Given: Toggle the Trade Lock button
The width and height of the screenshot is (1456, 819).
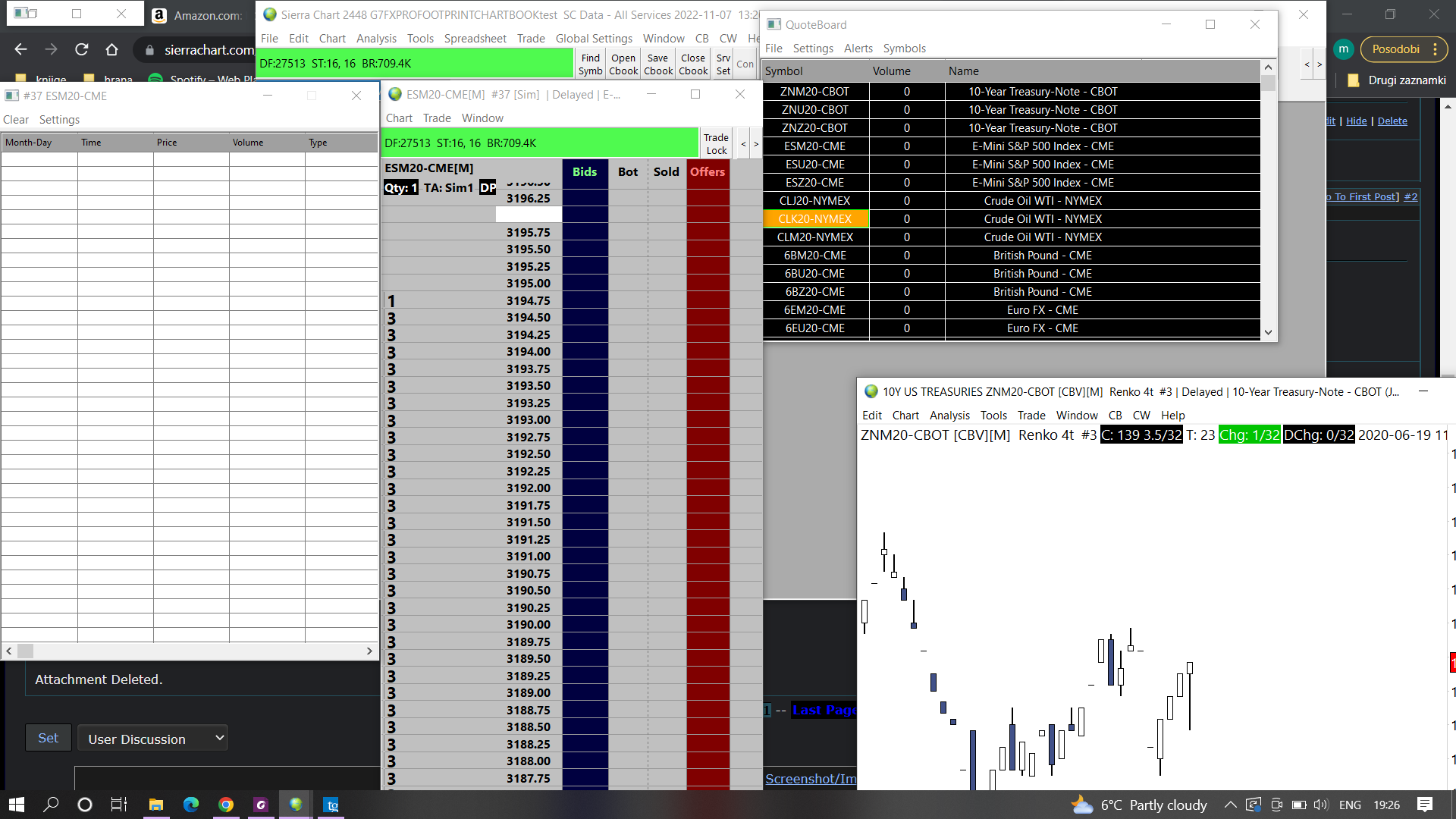Looking at the screenshot, I should point(716,143).
